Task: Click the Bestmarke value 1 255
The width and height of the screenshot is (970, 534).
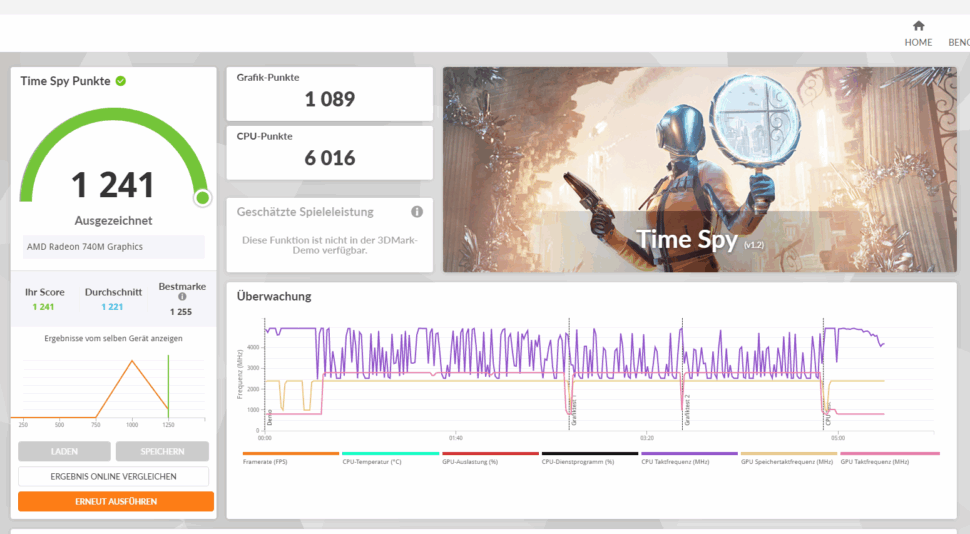Action: [x=181, y=312]
